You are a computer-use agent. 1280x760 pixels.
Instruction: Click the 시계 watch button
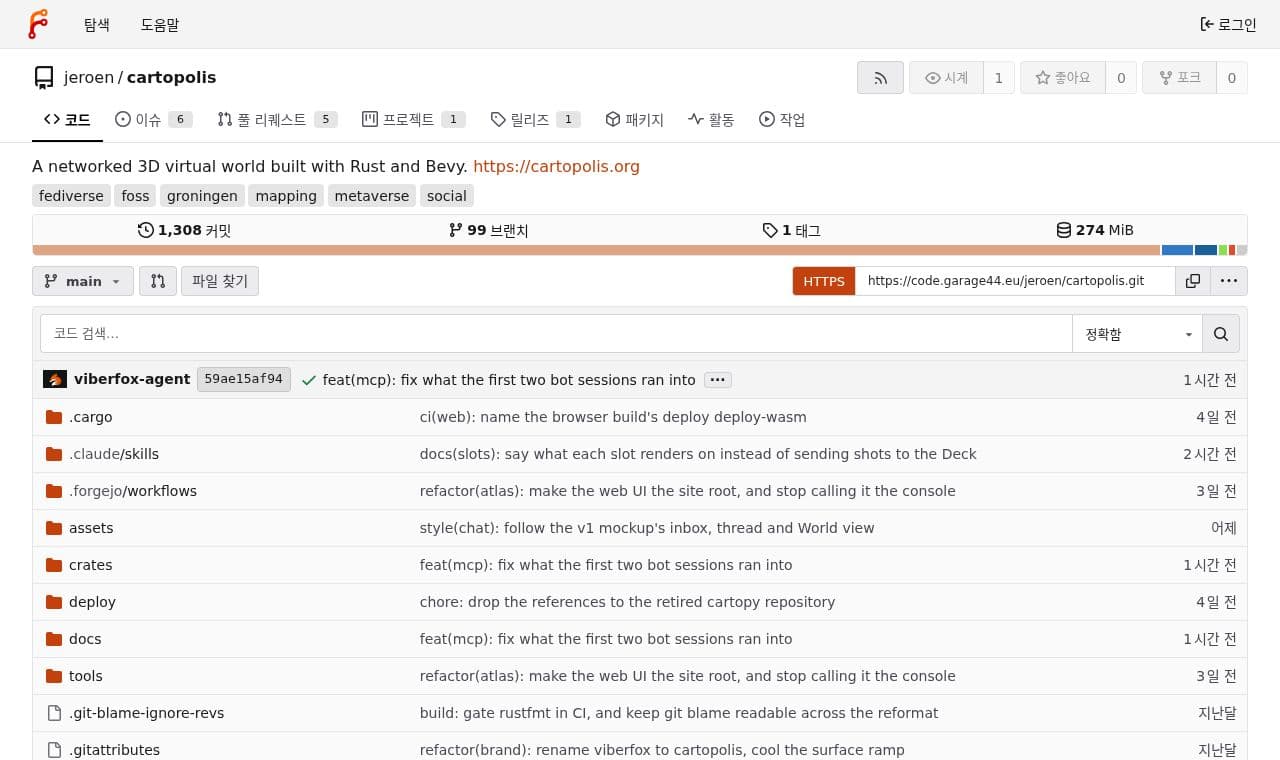[946, 78]
